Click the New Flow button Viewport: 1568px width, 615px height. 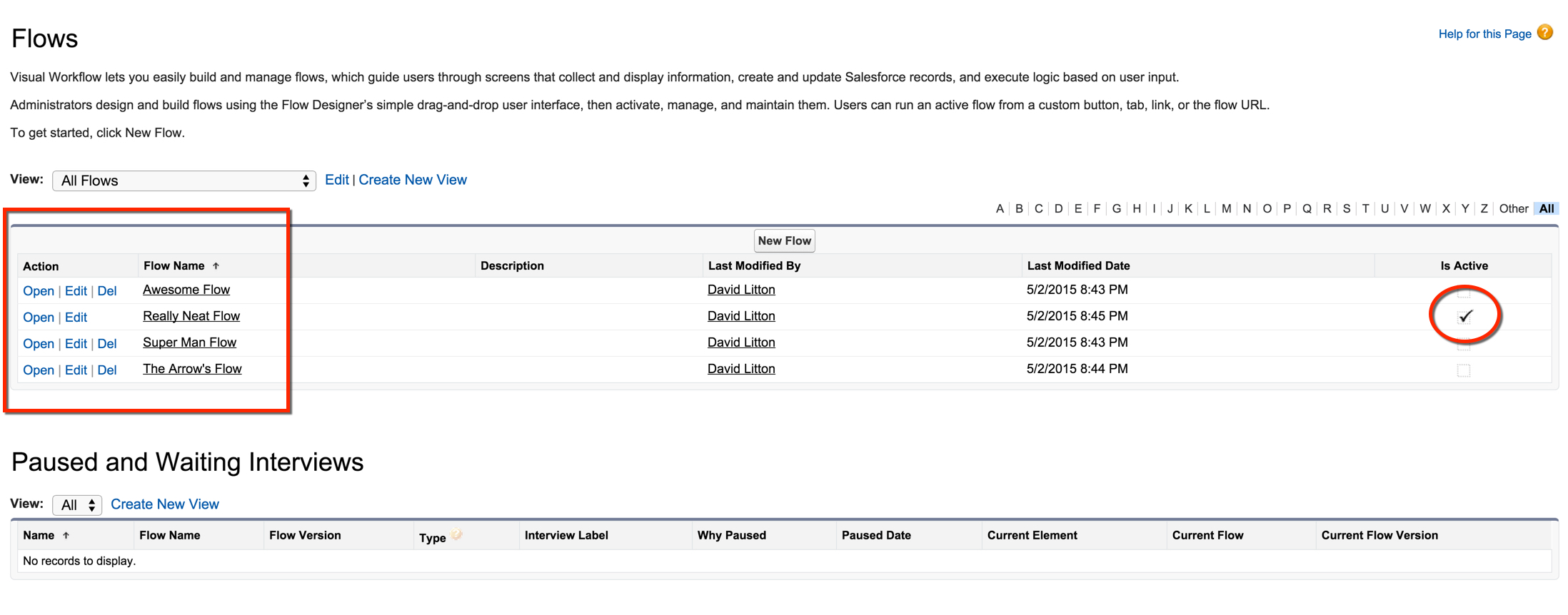click(784, 241)
